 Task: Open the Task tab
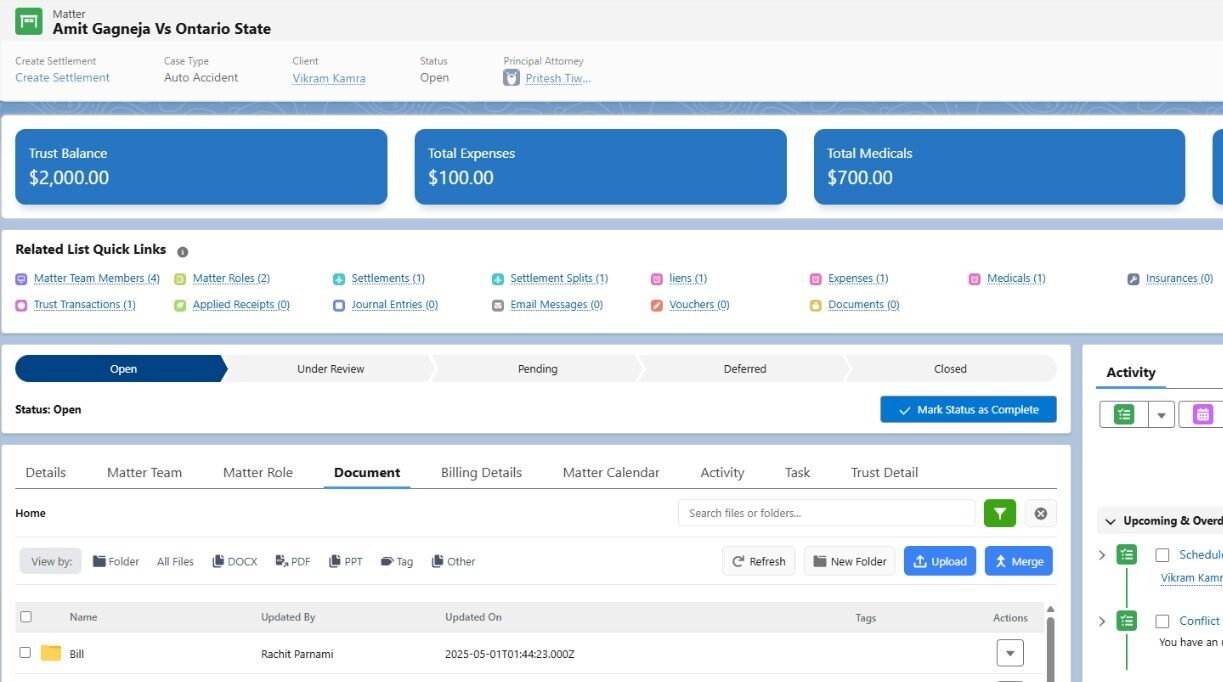click(x=798, y=472)
